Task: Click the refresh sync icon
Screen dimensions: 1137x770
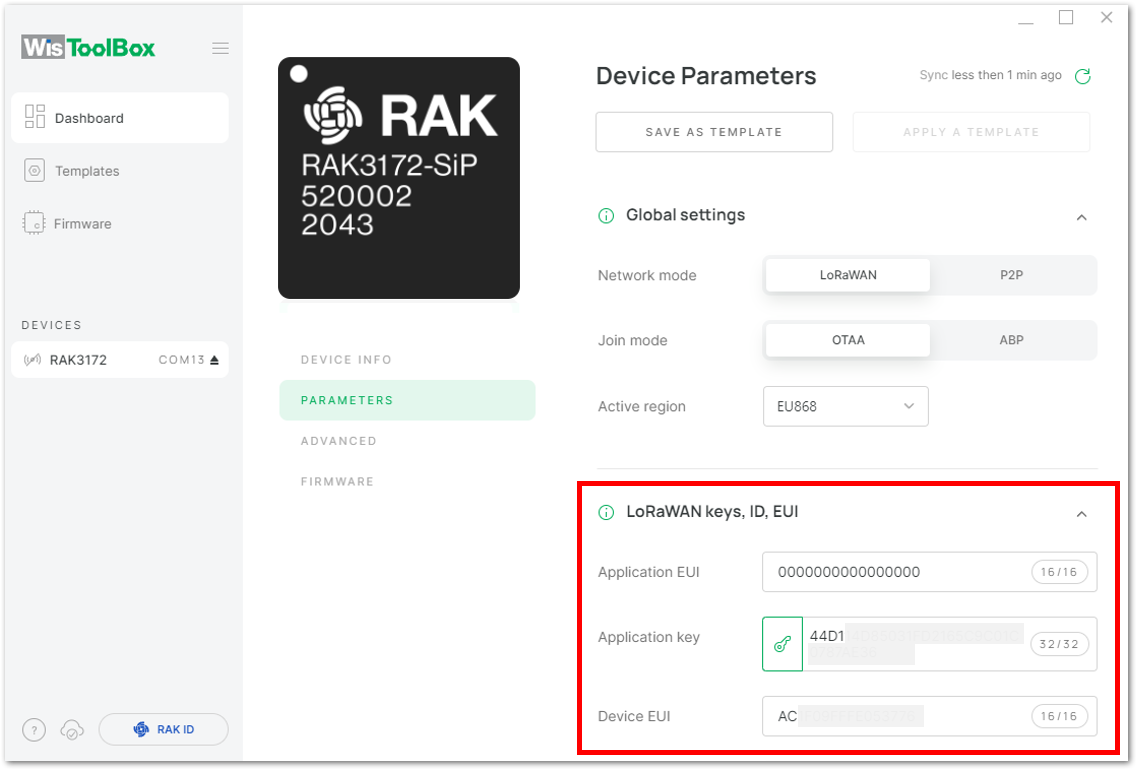Action: coord(1083,76)
